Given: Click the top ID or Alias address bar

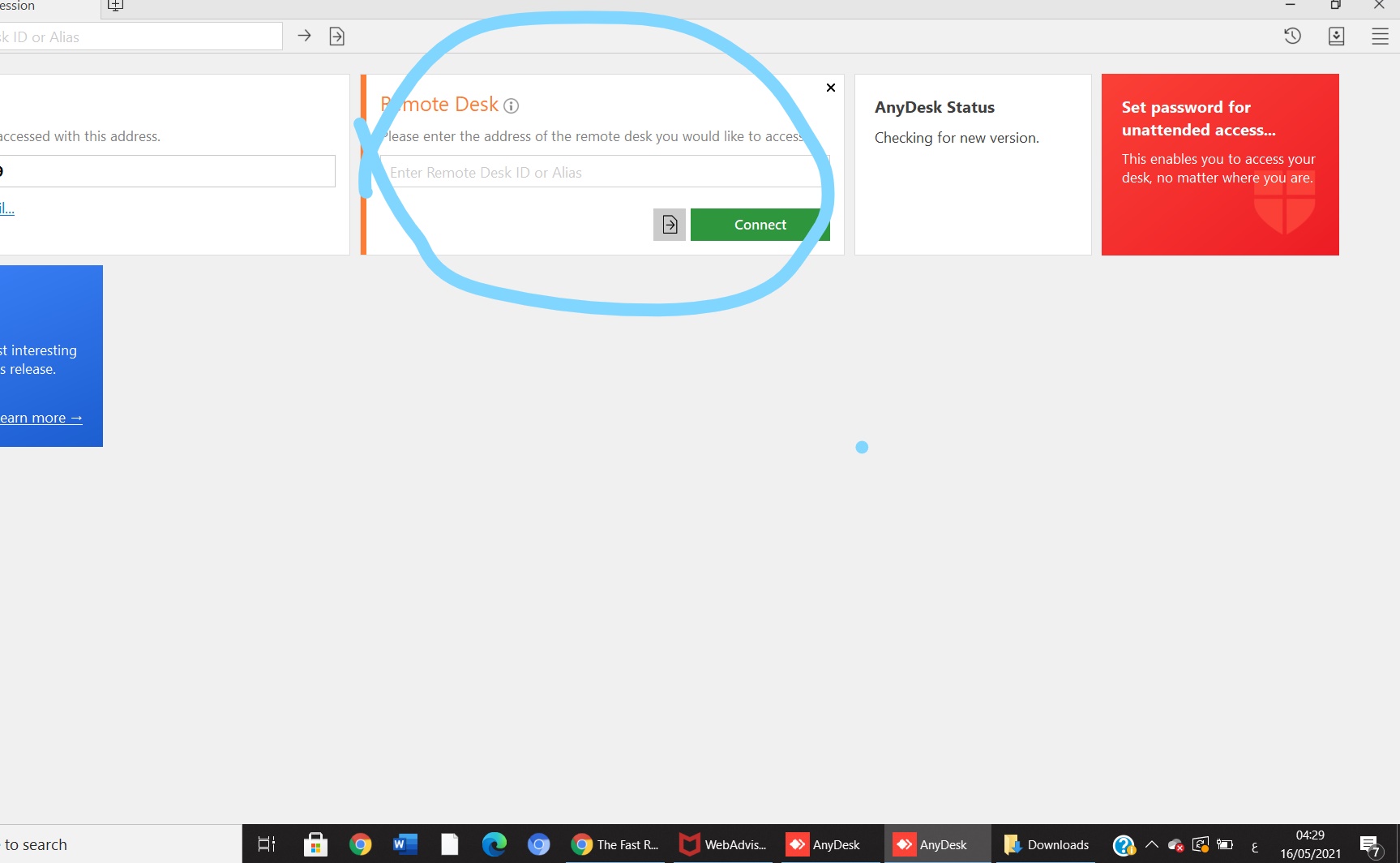Looking at the screenshot, I should click(x=138, y=36).
